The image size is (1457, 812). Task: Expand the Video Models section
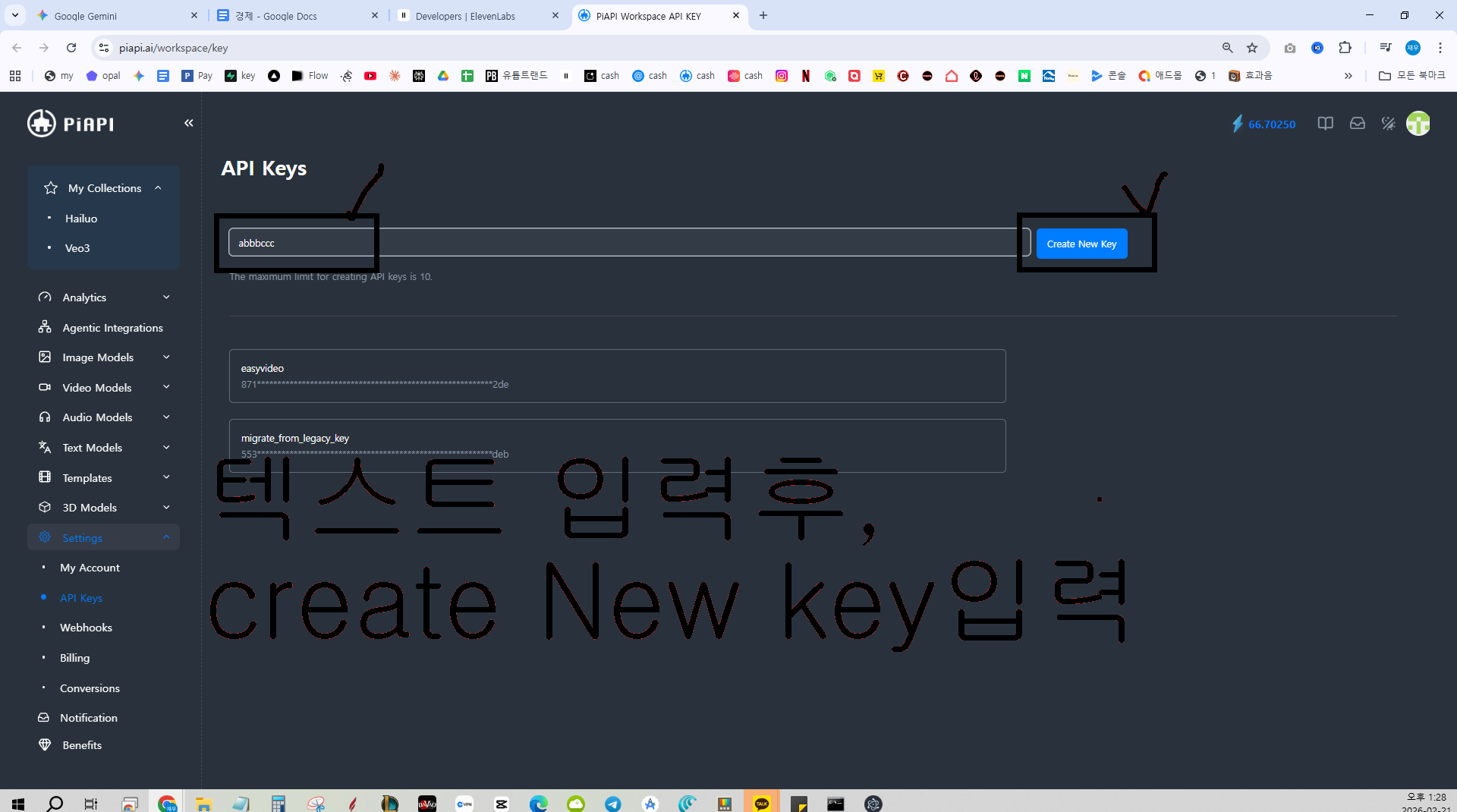104,388
